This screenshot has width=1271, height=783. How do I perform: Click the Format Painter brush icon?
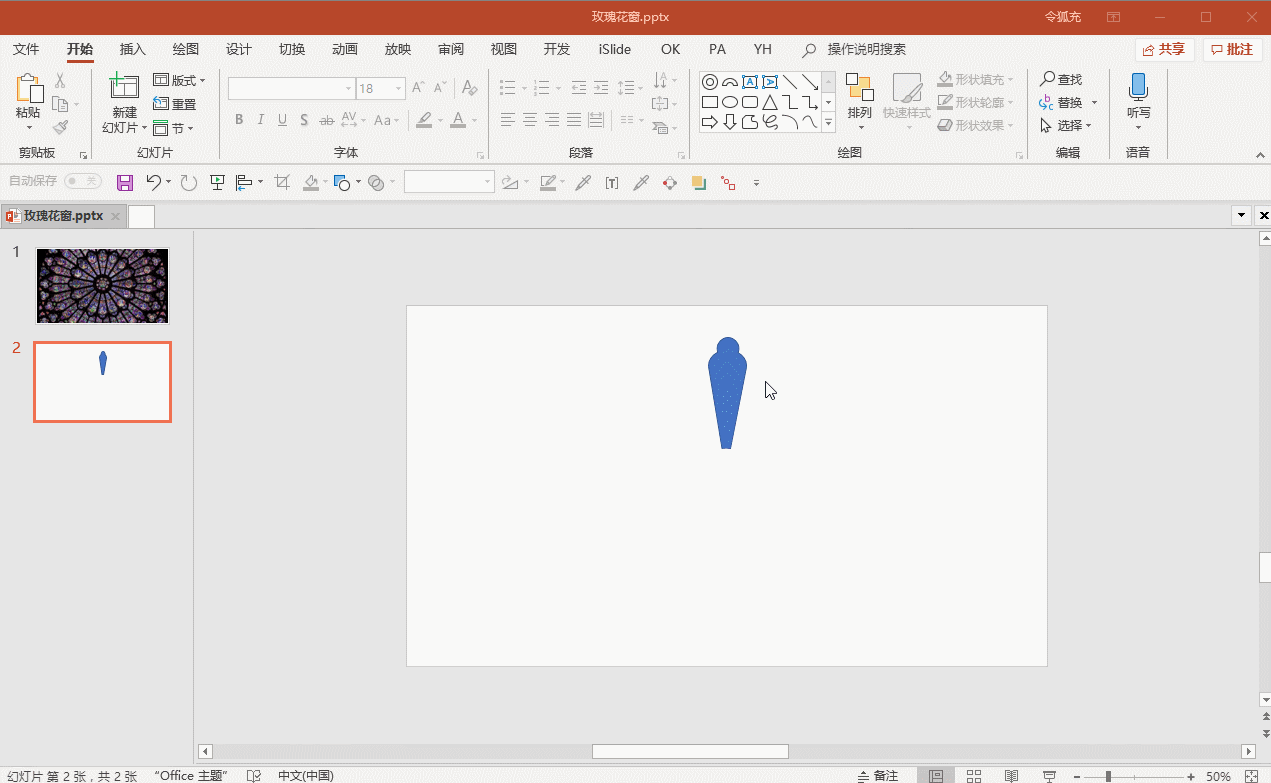[60, 127]
